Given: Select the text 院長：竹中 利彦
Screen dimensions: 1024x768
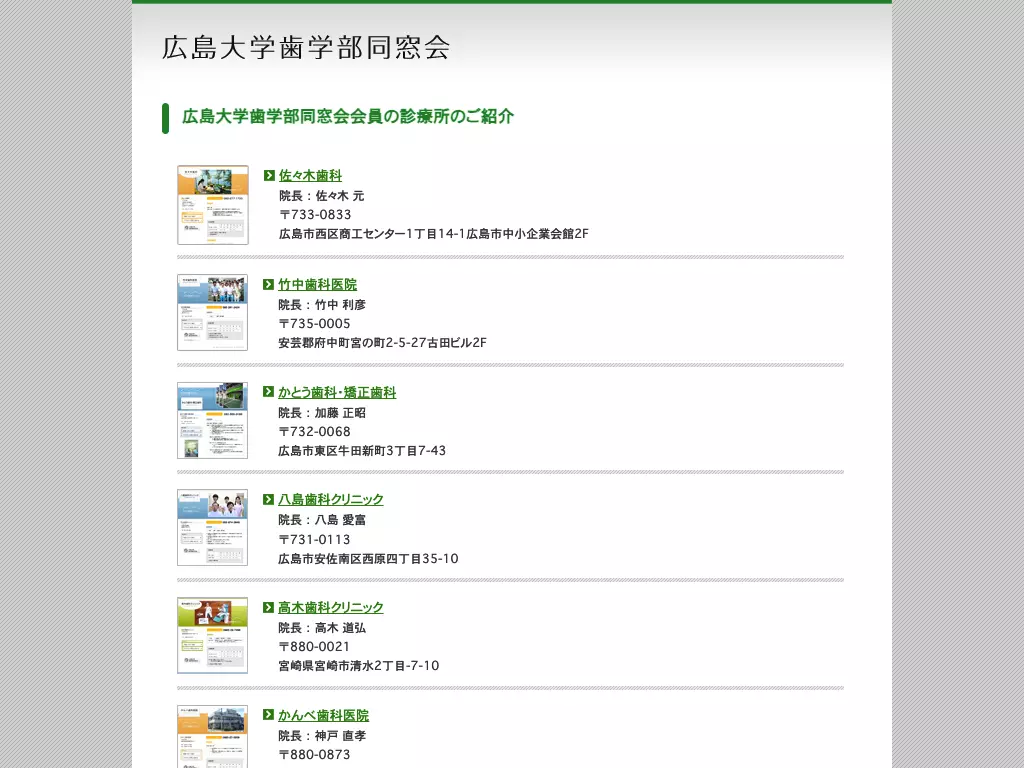Looking at the screenshot, I should tap(322, 305).
